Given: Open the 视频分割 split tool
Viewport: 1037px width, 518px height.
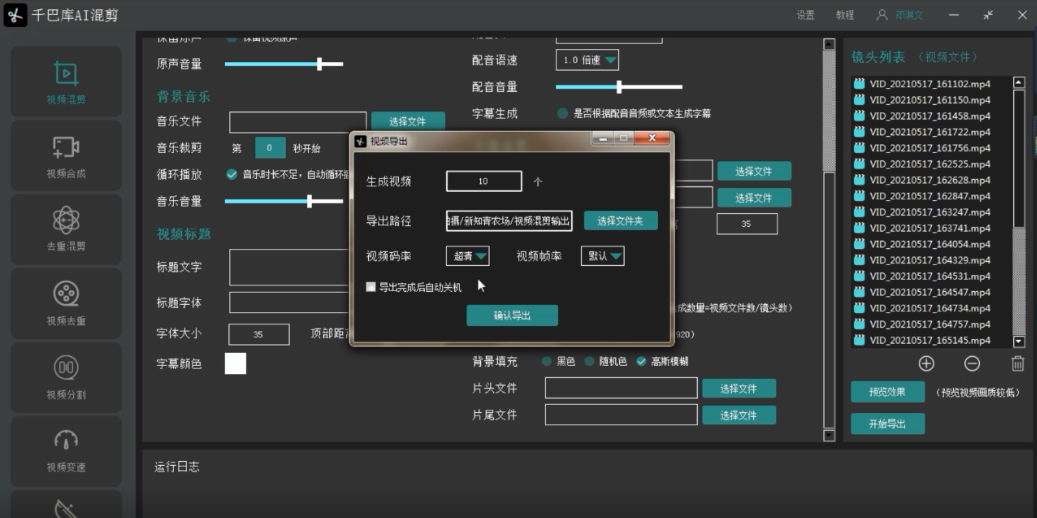Looking at the screenshot, I should tap(66, 375).
